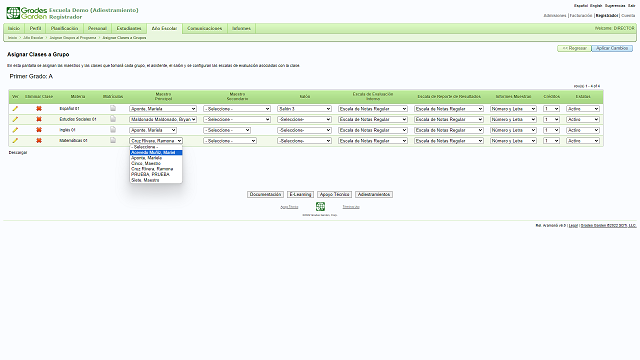Open matrícula document icon for Estudios Sociales 01

(x=113, y=119)
